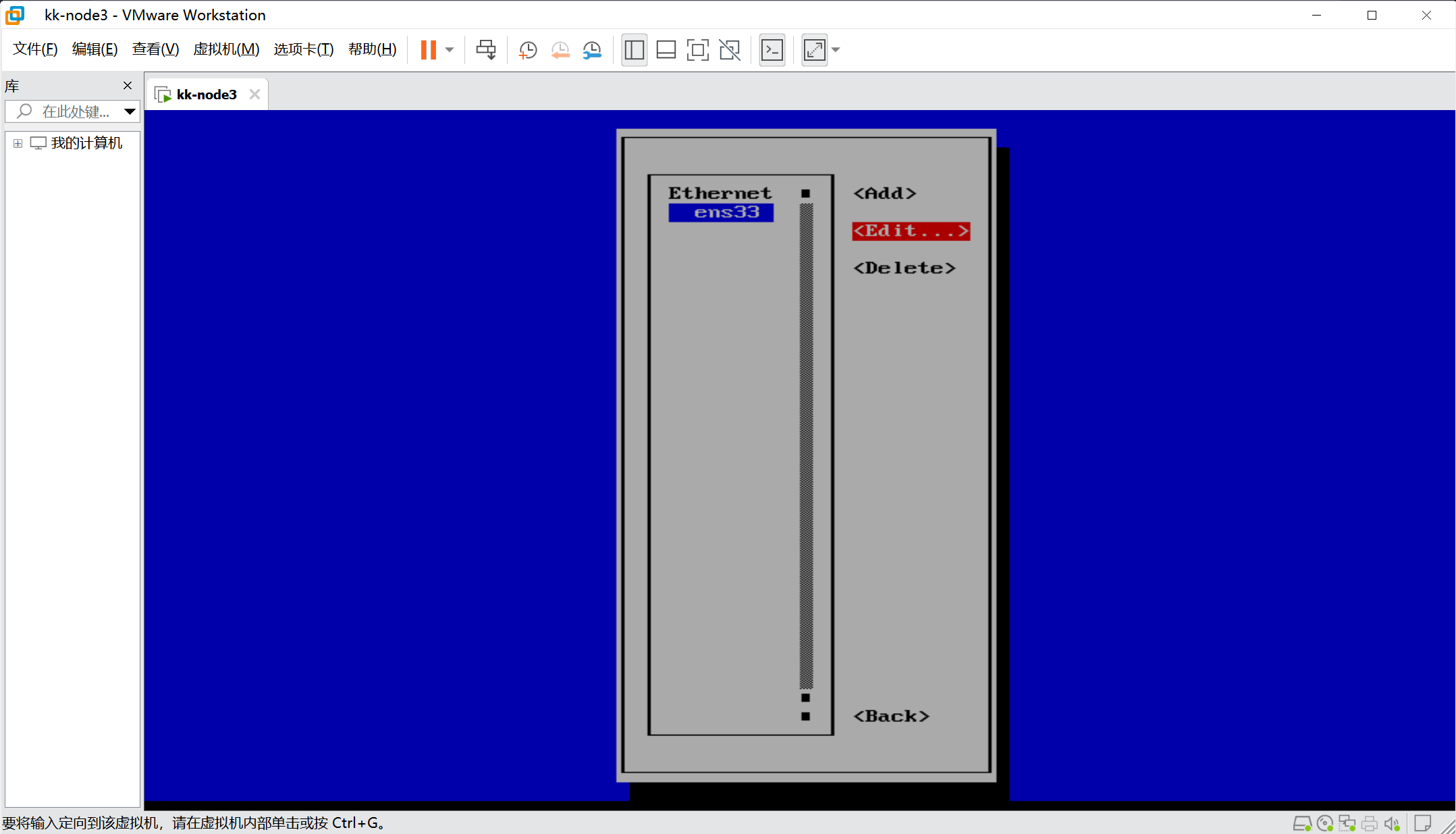Image resolution: width=1456 pixels, height=834 pixels.
Task: Click the hard disk status icon
Action: 1302,823
